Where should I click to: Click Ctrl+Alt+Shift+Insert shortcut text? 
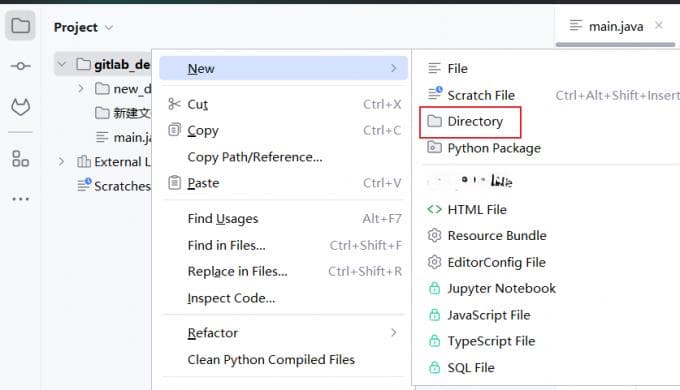[618, 95]
